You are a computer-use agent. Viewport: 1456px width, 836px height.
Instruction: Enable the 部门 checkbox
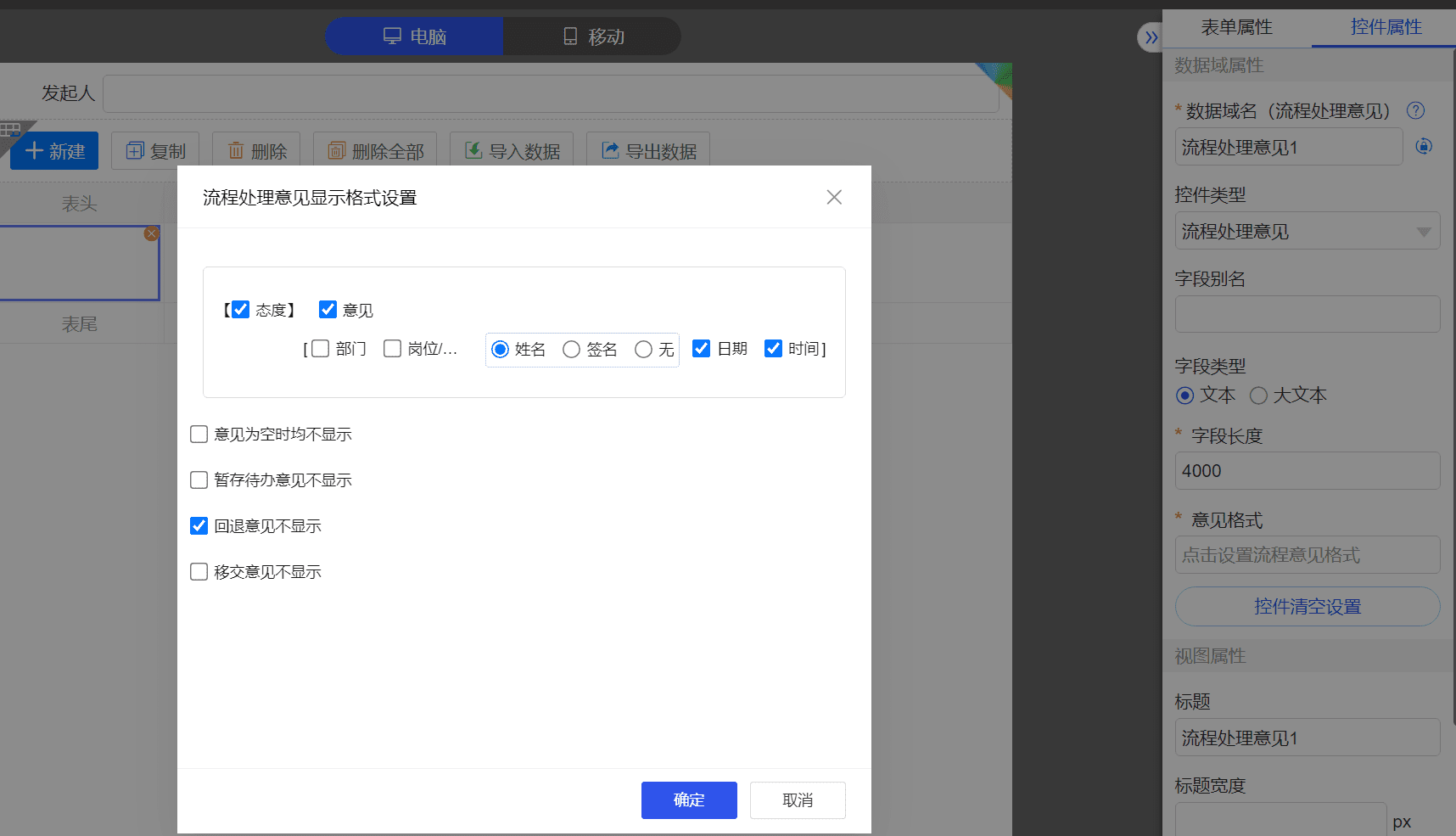(x=320, y=348)
